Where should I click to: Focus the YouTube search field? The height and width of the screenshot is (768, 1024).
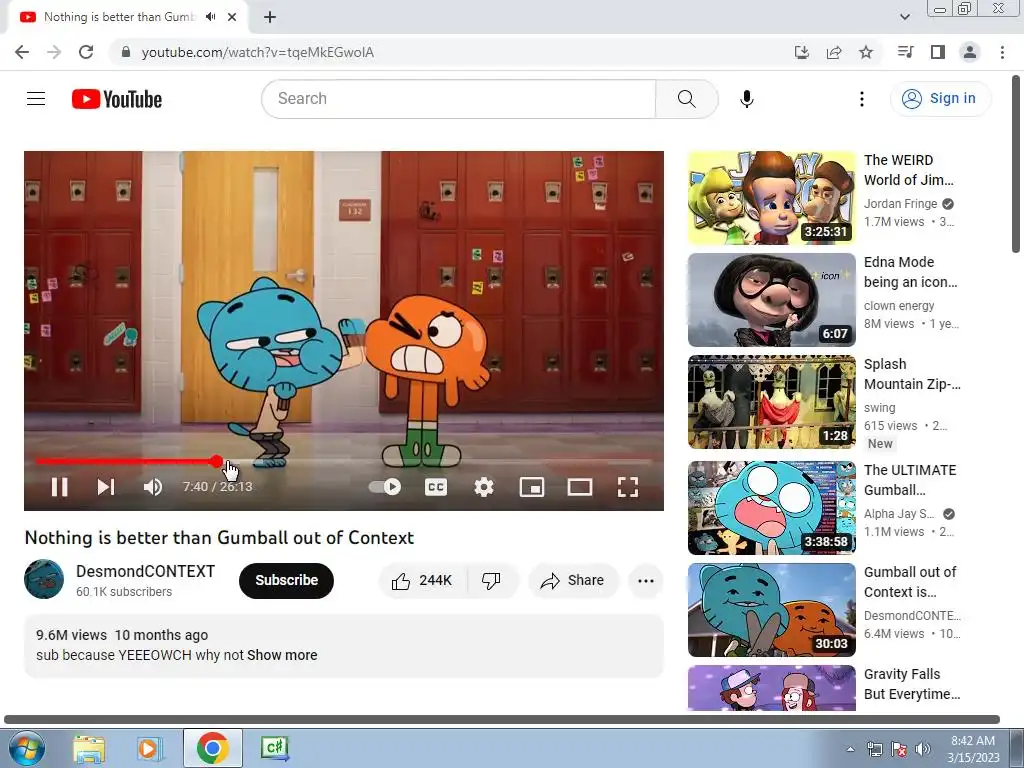[x=458, y=99]
